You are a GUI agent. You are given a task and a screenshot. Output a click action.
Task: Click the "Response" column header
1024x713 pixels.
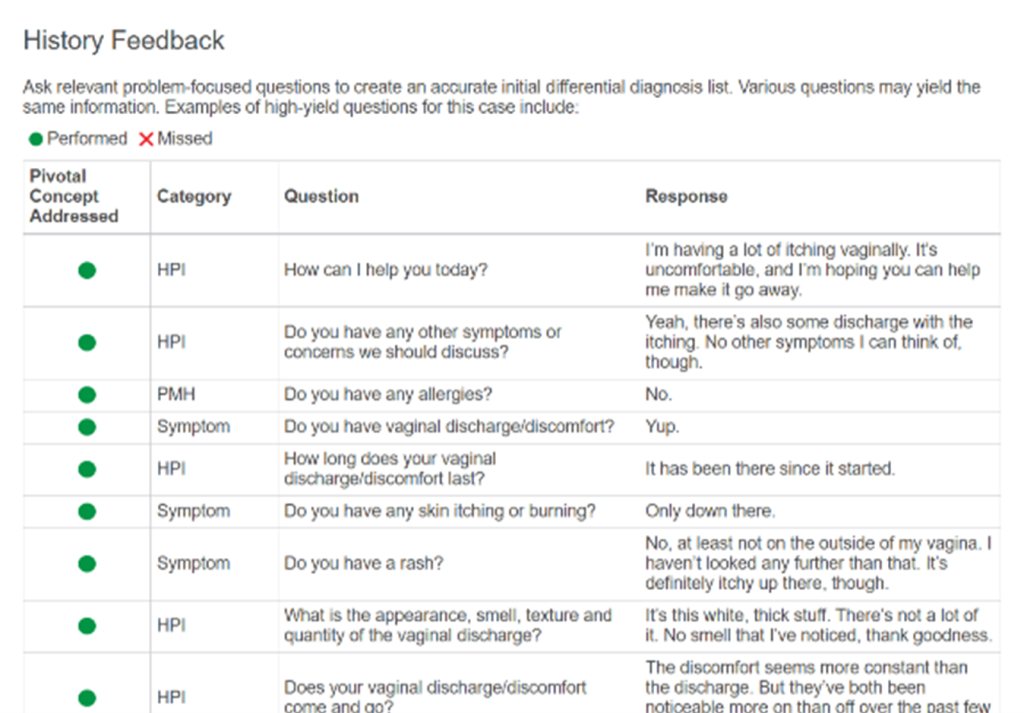tap(686, 196)
